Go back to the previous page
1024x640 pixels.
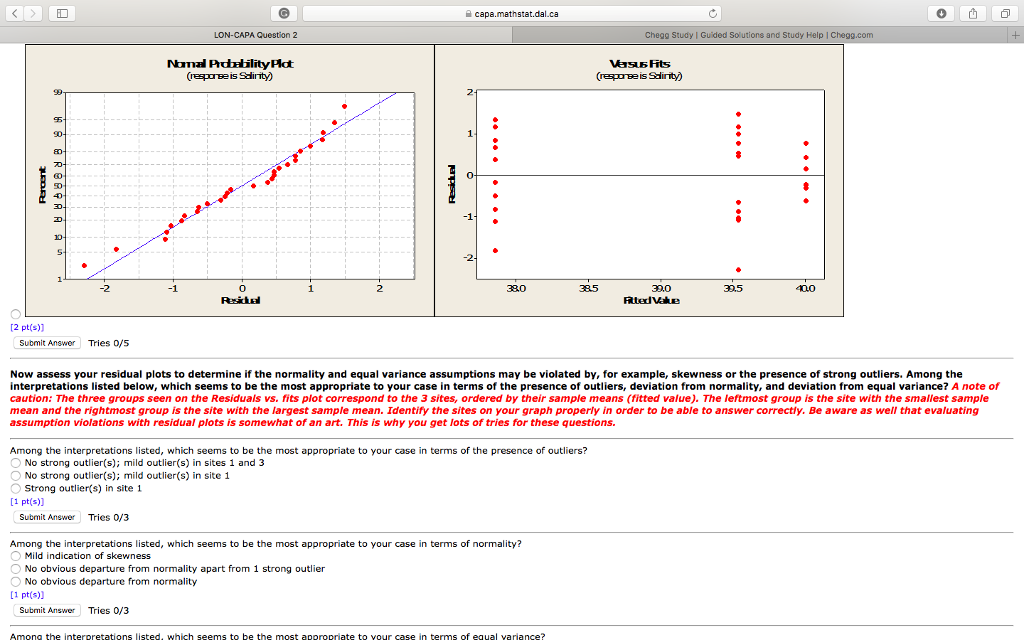pos(13,13)
